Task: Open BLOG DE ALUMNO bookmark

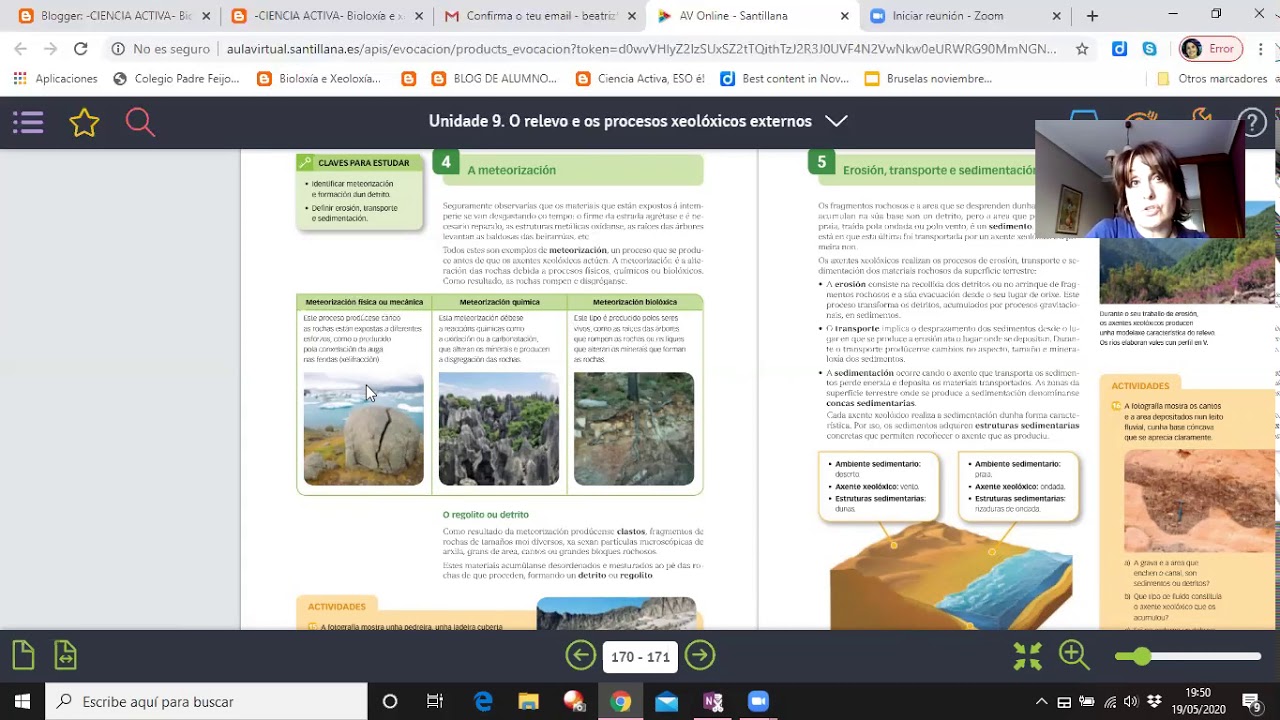Action: click(494, 79)
